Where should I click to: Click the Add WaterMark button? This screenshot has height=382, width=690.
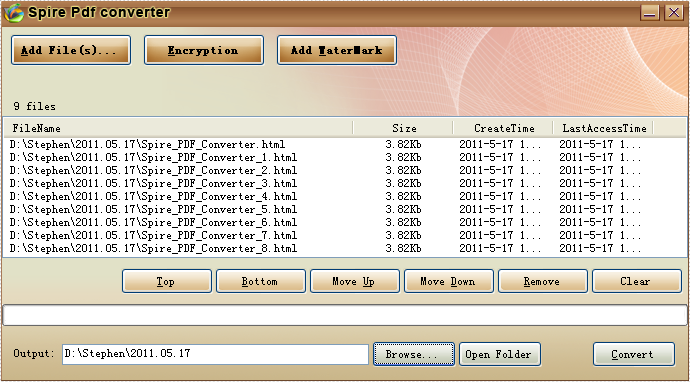[x=337, y=50]
